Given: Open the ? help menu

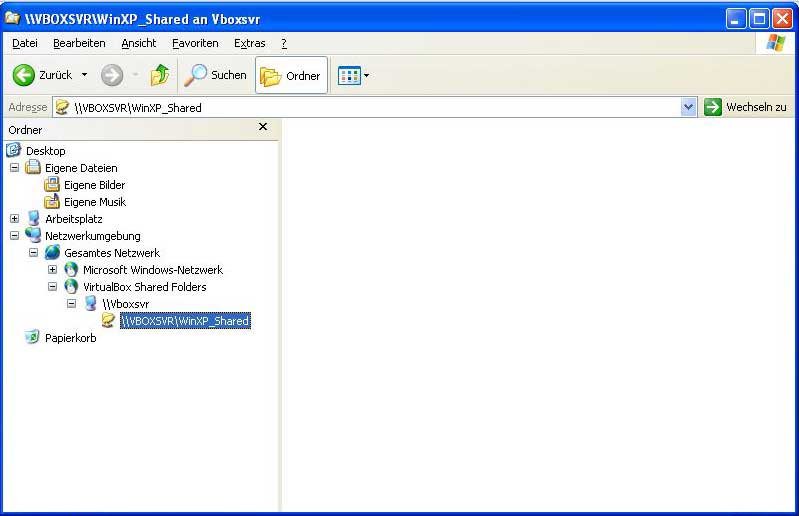Looking at the screenshot, I should 284,43.
